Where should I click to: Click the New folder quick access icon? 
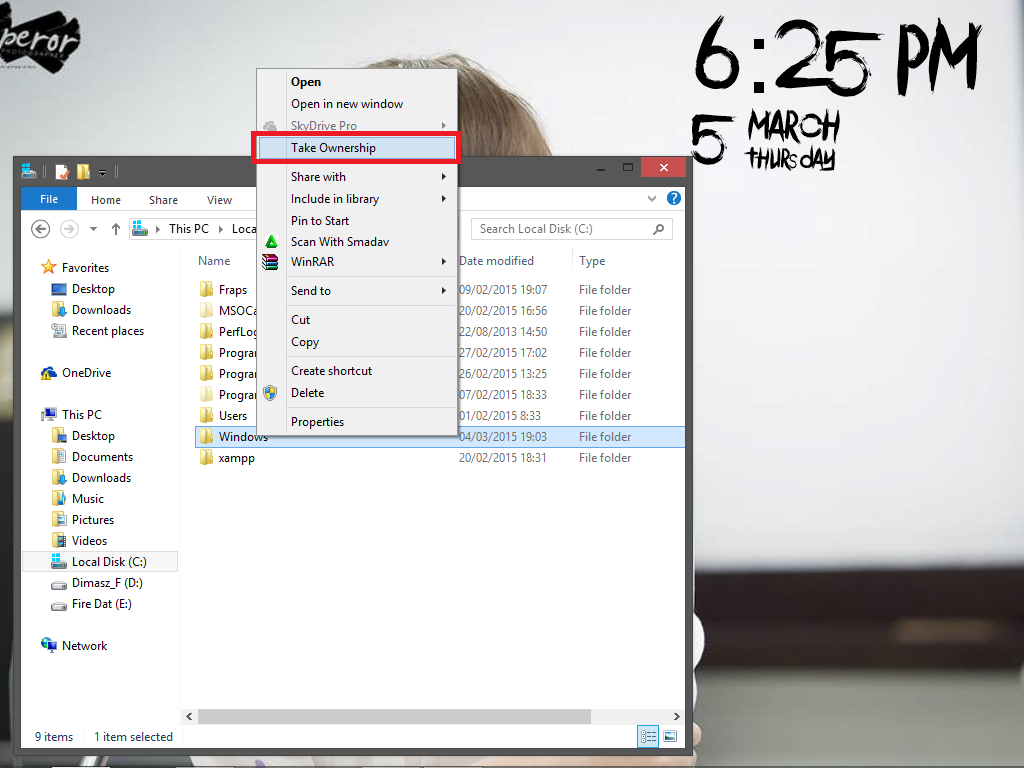[x=83, y=172]
